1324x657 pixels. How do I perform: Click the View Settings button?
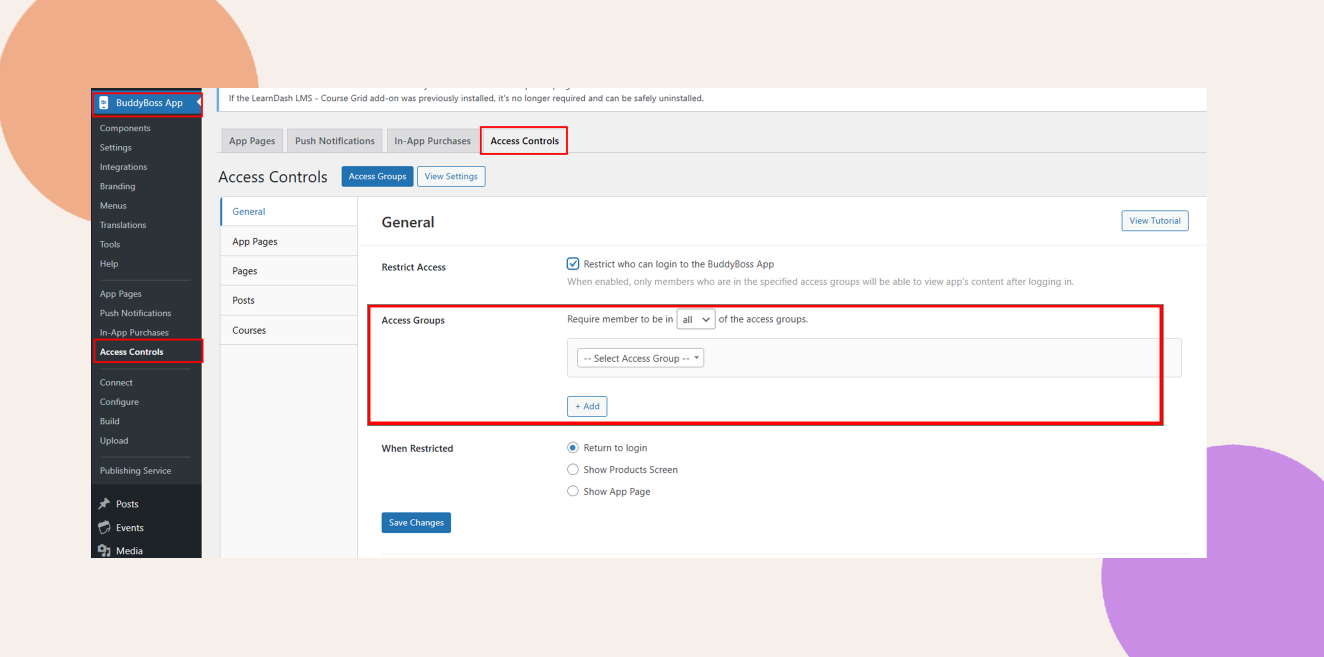[451, 176]
